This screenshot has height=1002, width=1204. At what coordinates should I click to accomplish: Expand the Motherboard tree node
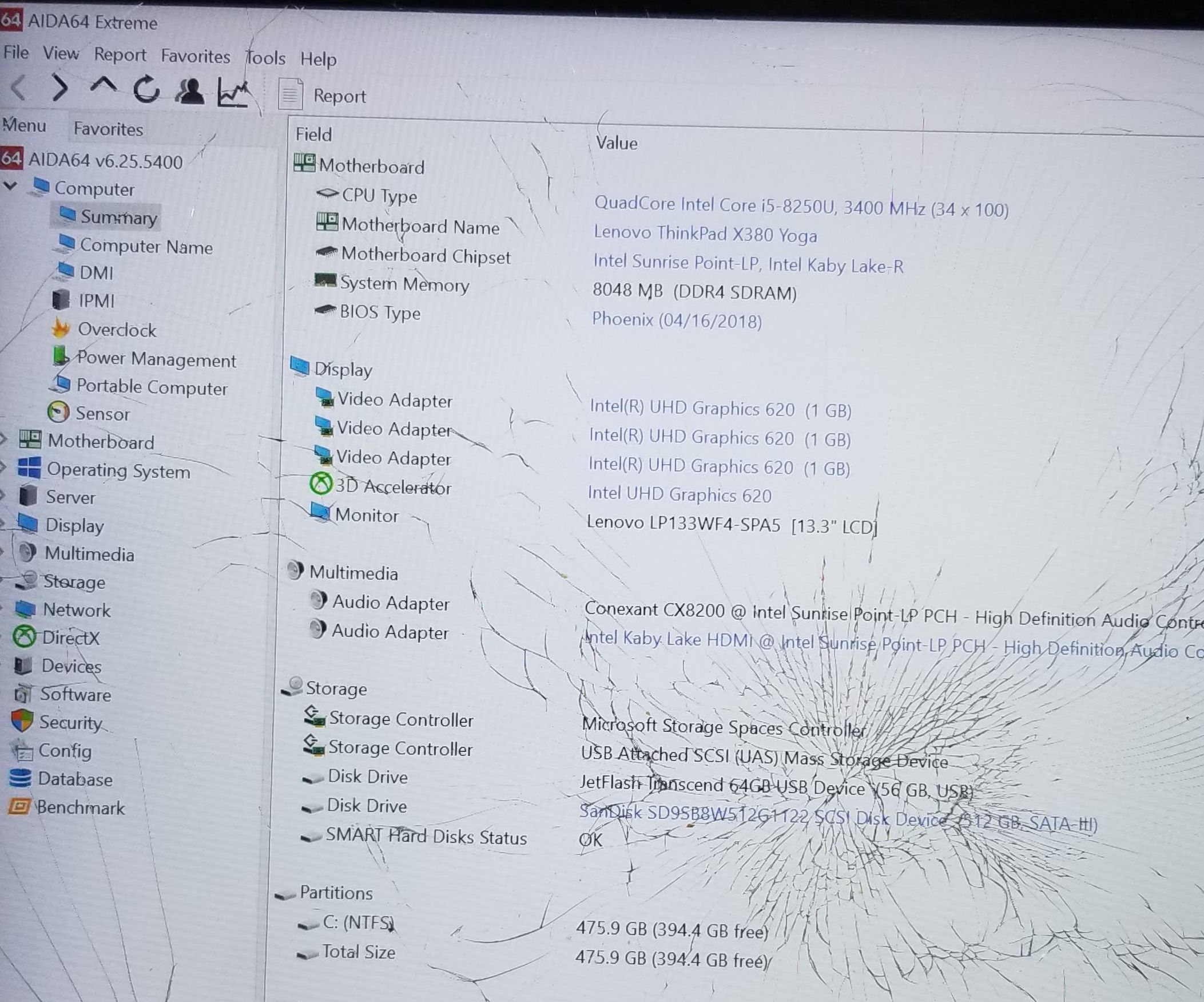[3, 439]
